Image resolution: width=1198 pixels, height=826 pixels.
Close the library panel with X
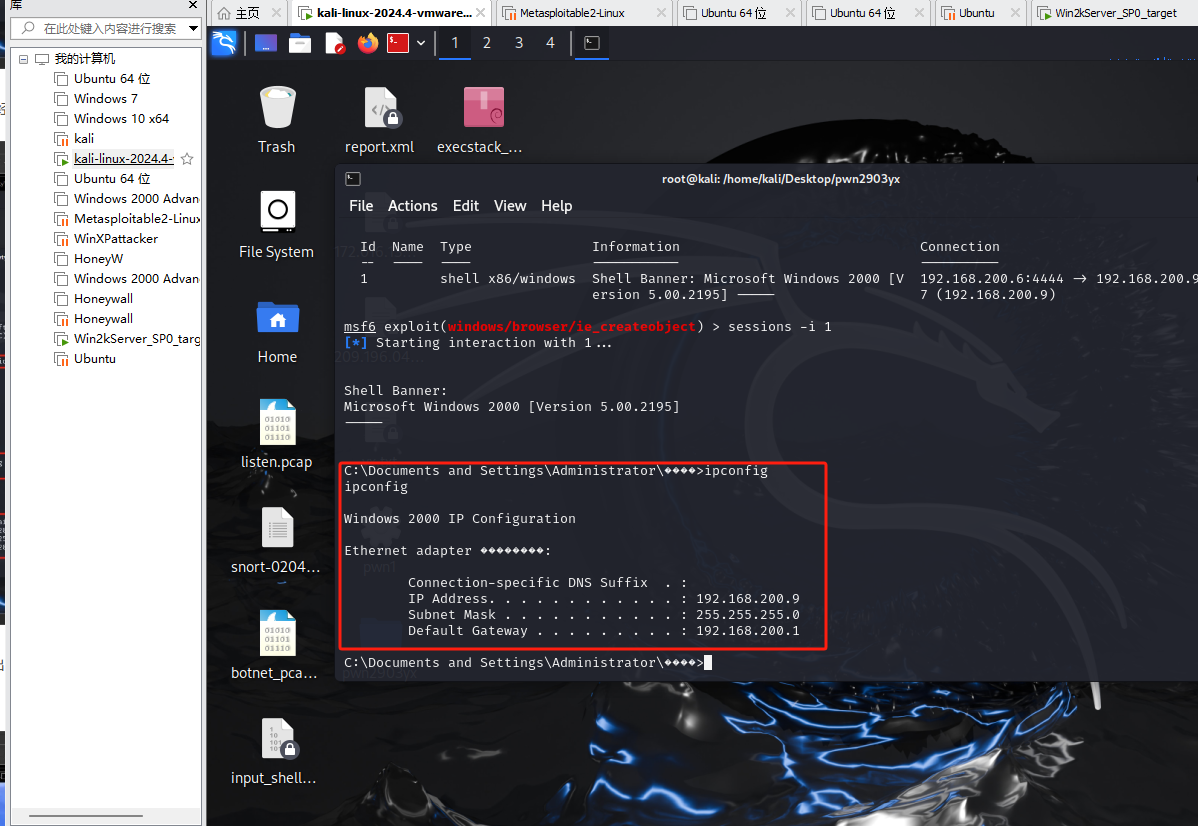click(x=193, y=5)
